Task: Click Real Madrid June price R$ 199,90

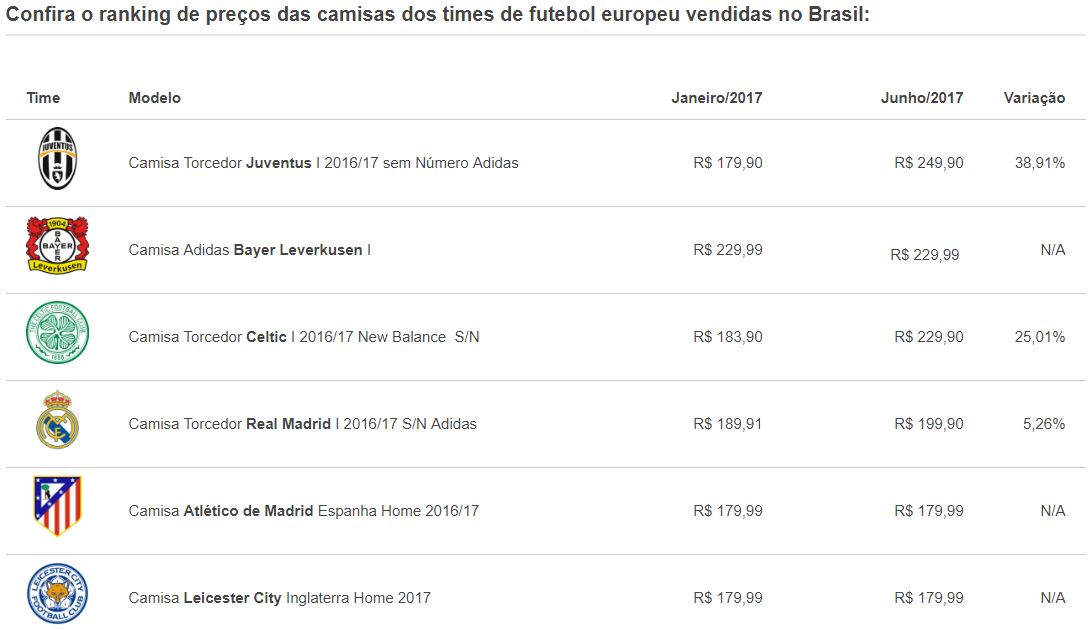Action: pyautogui.click(x=928, y=424)
